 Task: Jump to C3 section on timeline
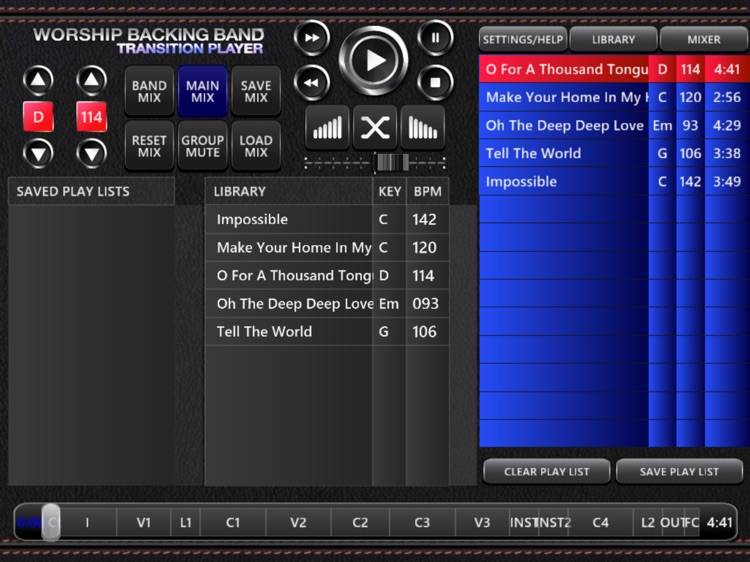point(422,522)
